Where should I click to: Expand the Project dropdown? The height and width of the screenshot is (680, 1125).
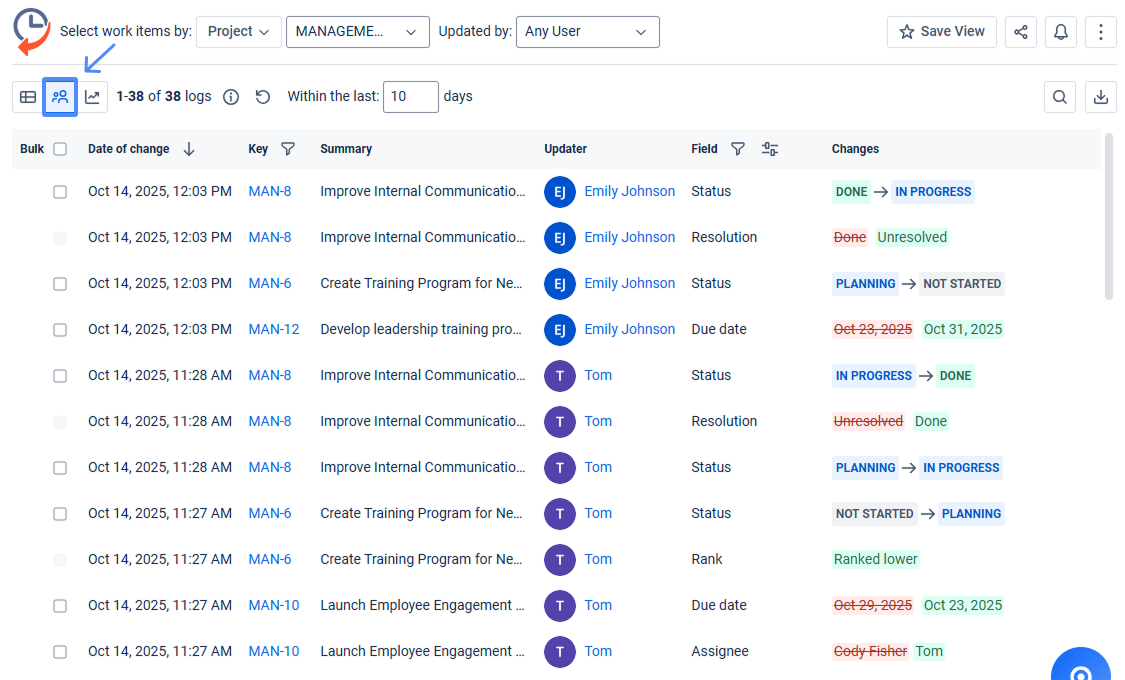coord(238,32)
